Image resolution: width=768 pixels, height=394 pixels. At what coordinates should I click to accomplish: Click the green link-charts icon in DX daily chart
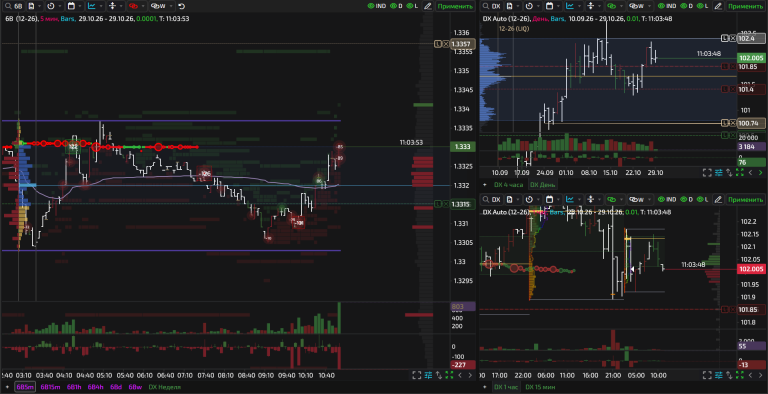(x=611, y=6)
